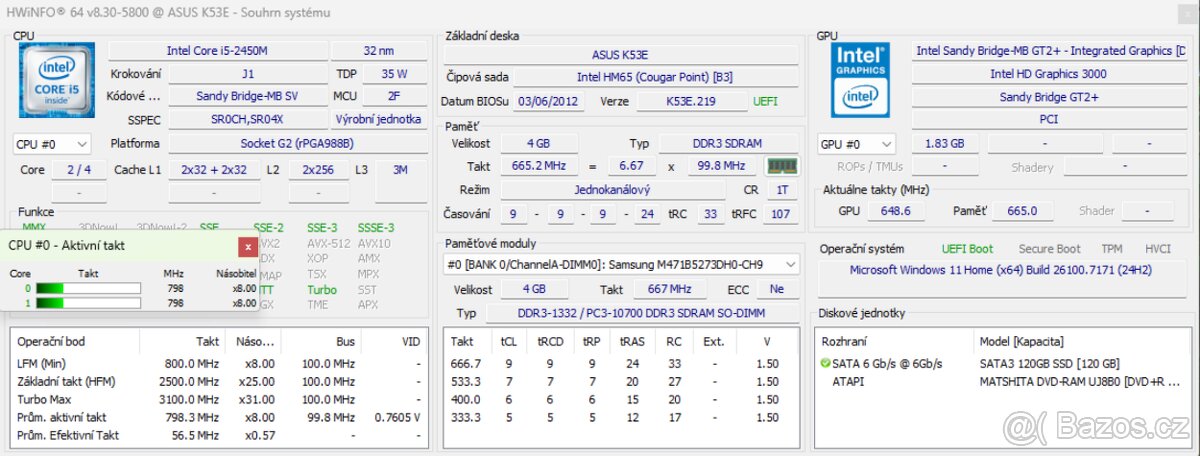Click the Jednokanálový memory mode field

click(613, 189)
